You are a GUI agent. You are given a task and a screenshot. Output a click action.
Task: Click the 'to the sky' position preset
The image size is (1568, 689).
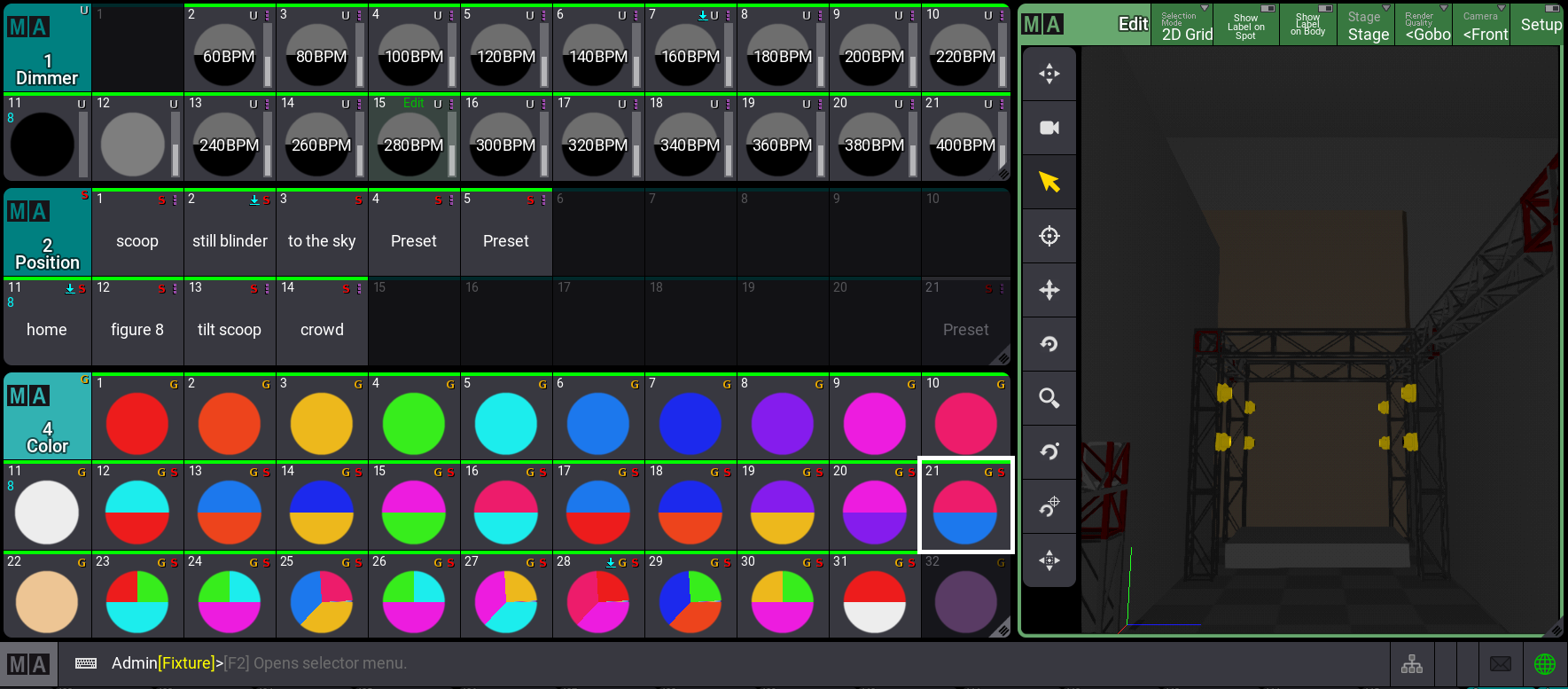pyautogui.click(x=321, y=233)
